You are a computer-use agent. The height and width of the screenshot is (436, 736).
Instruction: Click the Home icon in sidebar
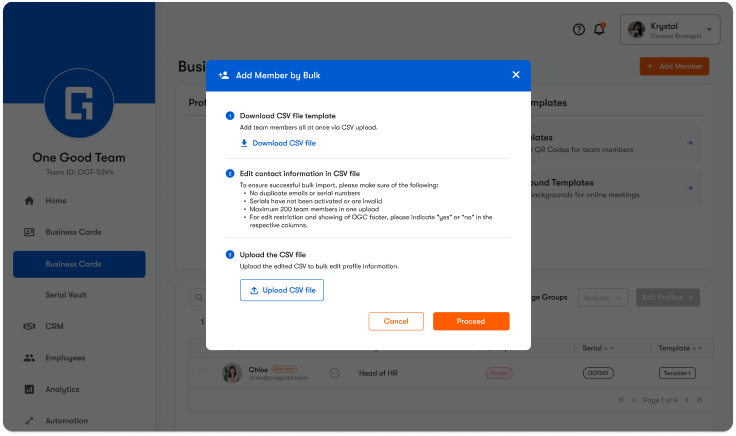[x=29, y=201]
